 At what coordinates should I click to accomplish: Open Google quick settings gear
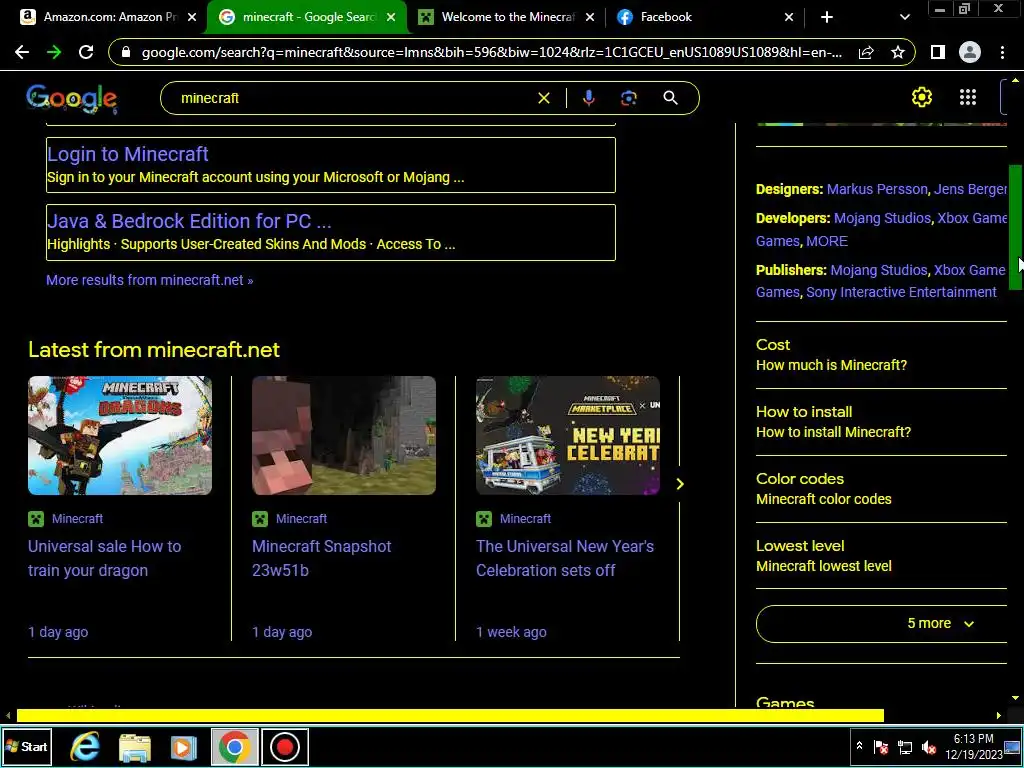[x=921, y=97]
